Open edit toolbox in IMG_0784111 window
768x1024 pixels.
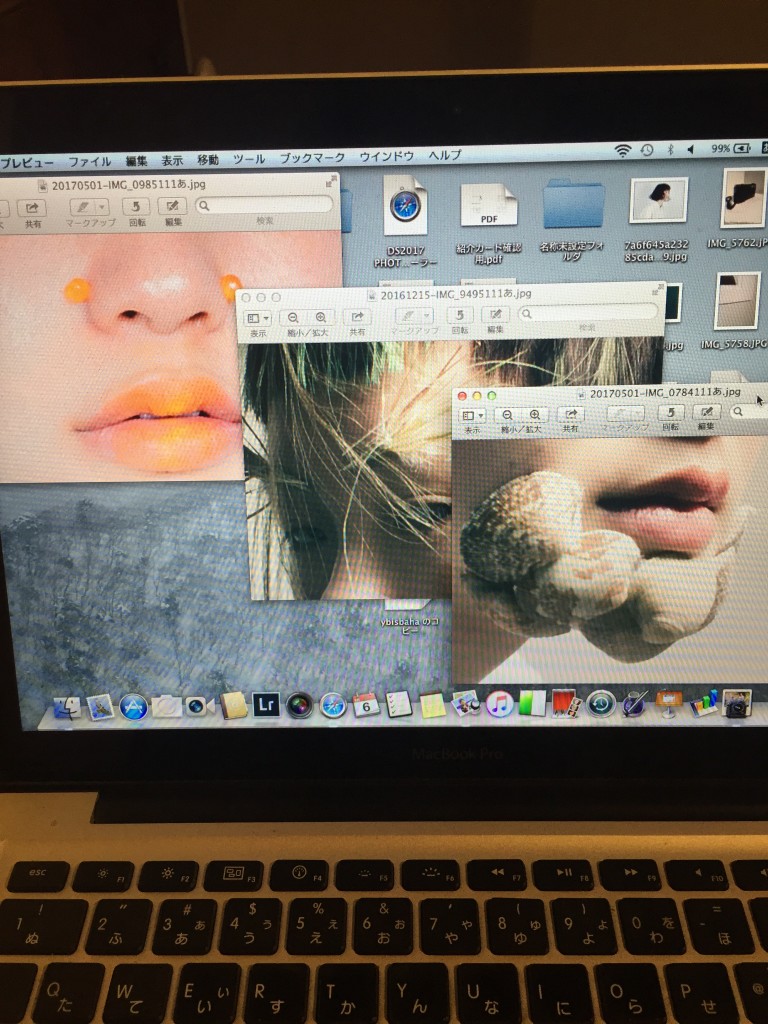pyautogui.click(x=706, y=412)
